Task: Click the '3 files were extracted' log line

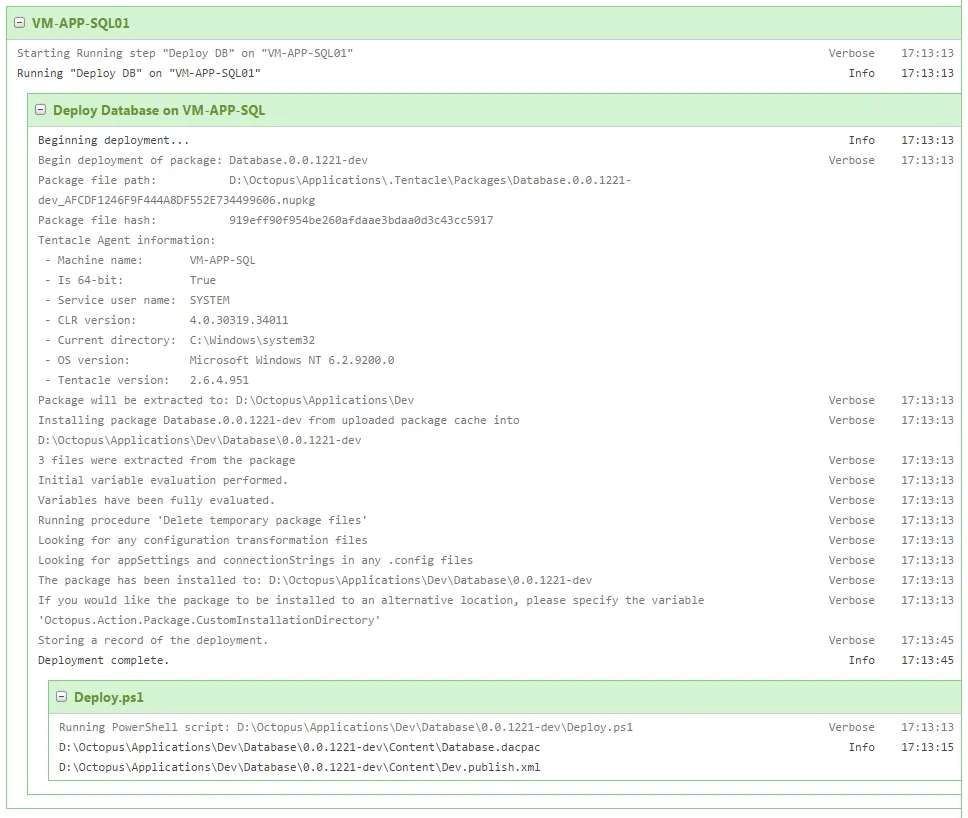Action: (x=166, y=460)
